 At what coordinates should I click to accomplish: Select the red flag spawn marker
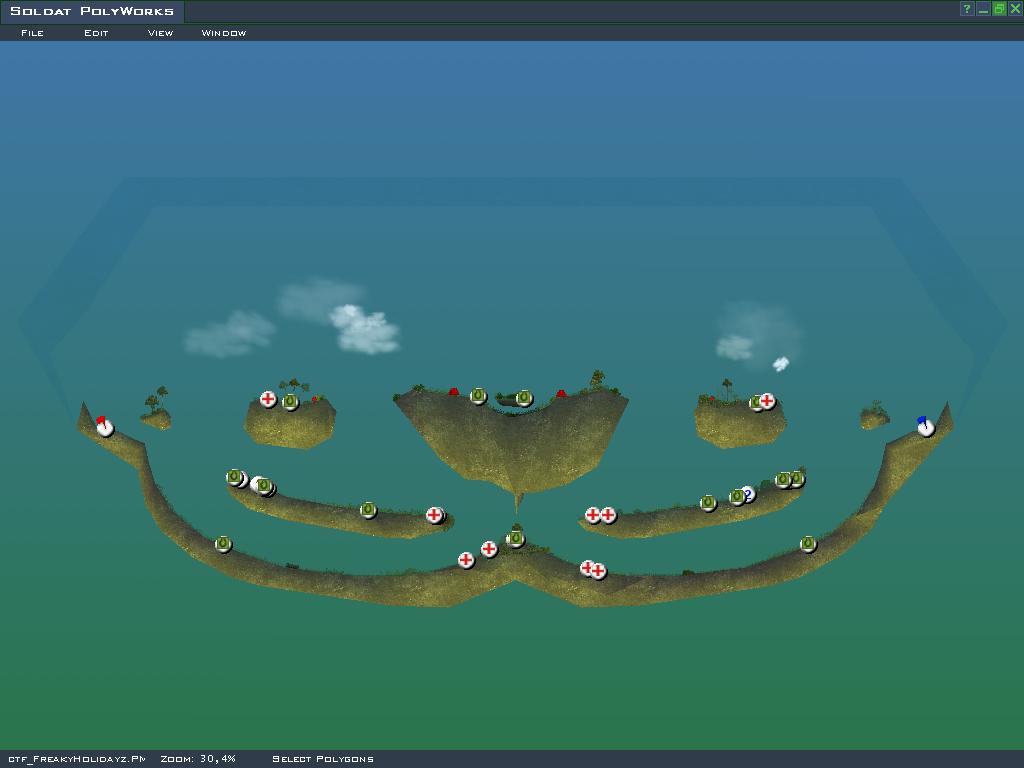pos(105,428)
